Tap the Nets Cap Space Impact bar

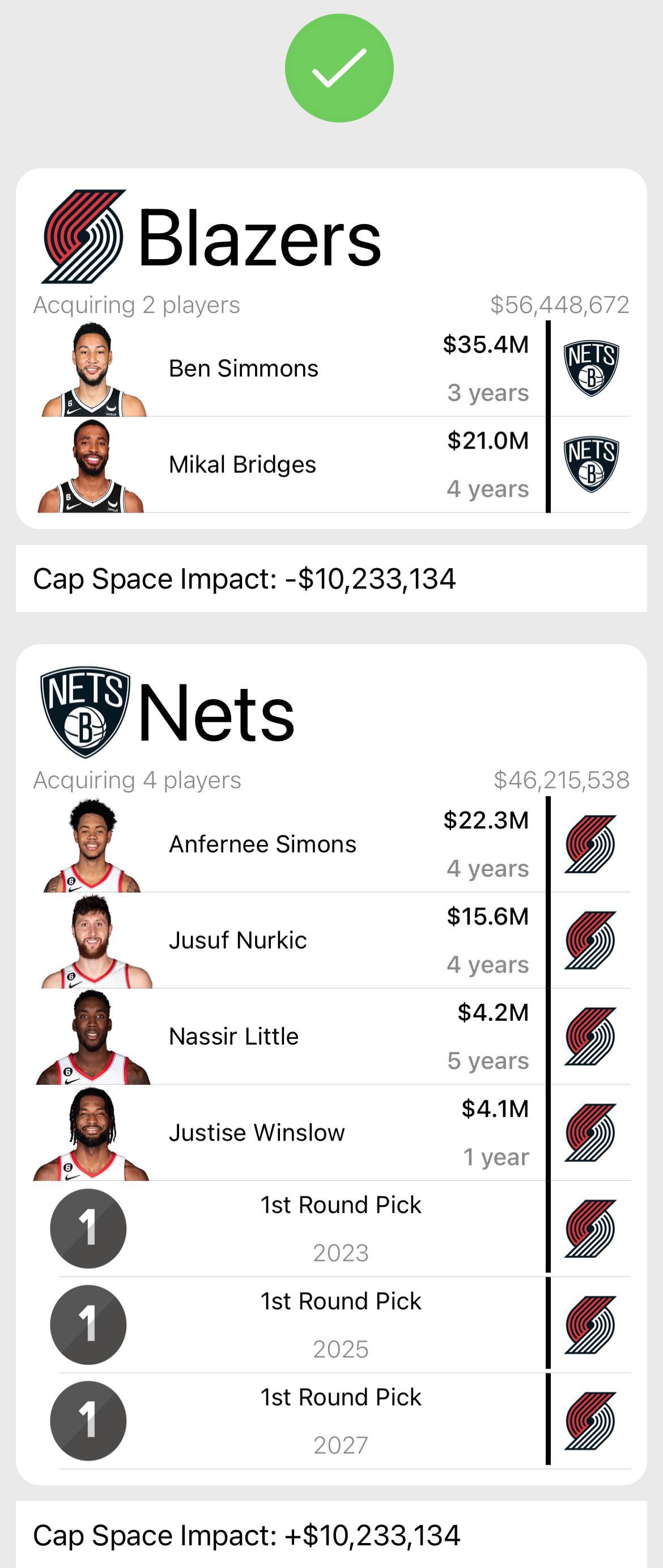[x=331, y=1535]
